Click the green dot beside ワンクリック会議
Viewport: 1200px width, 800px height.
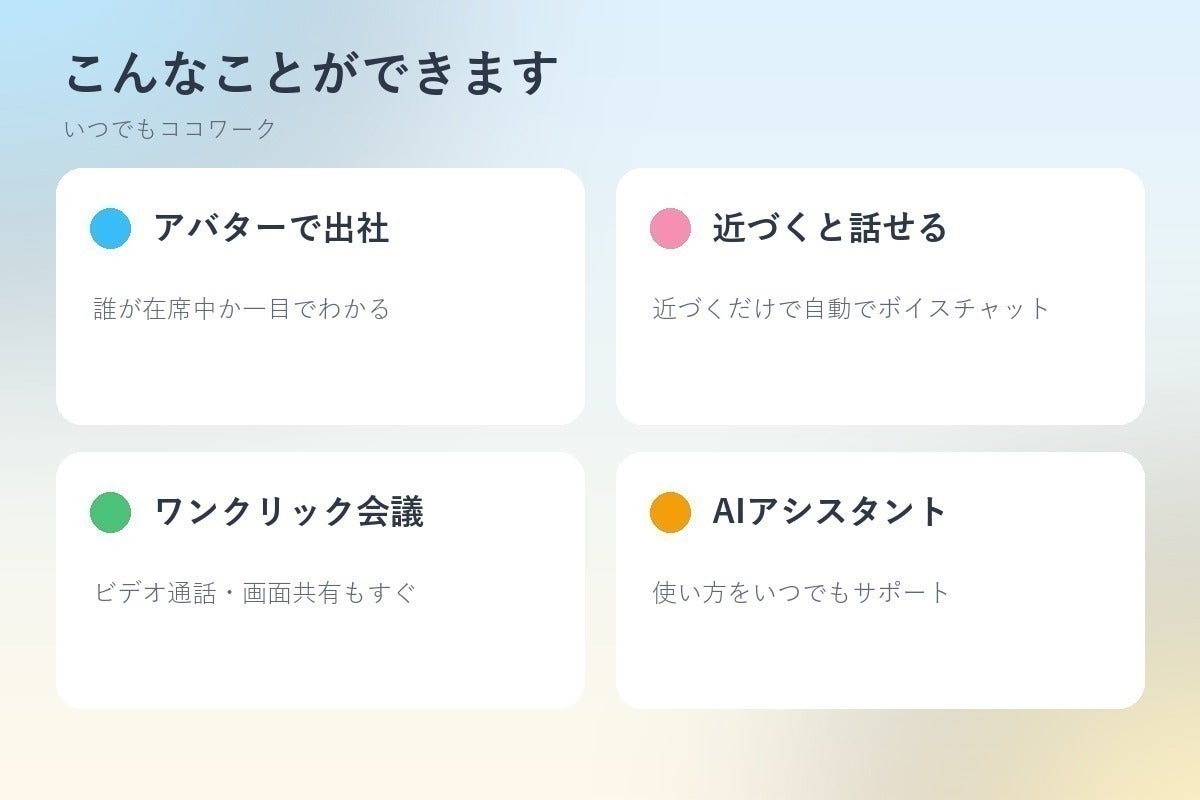[110, 512]
